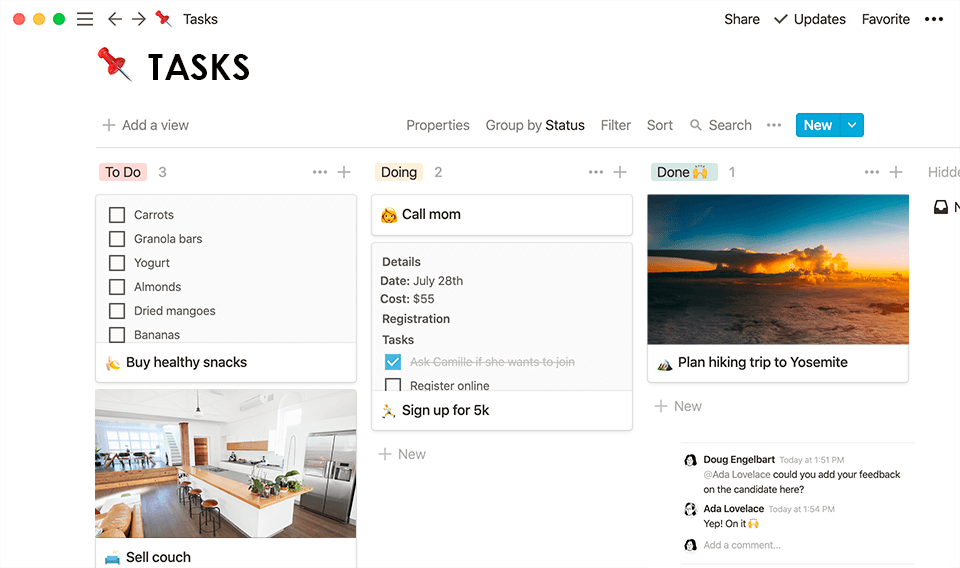
Task: Click the Hidden columns header
Action: click(943, 172)
